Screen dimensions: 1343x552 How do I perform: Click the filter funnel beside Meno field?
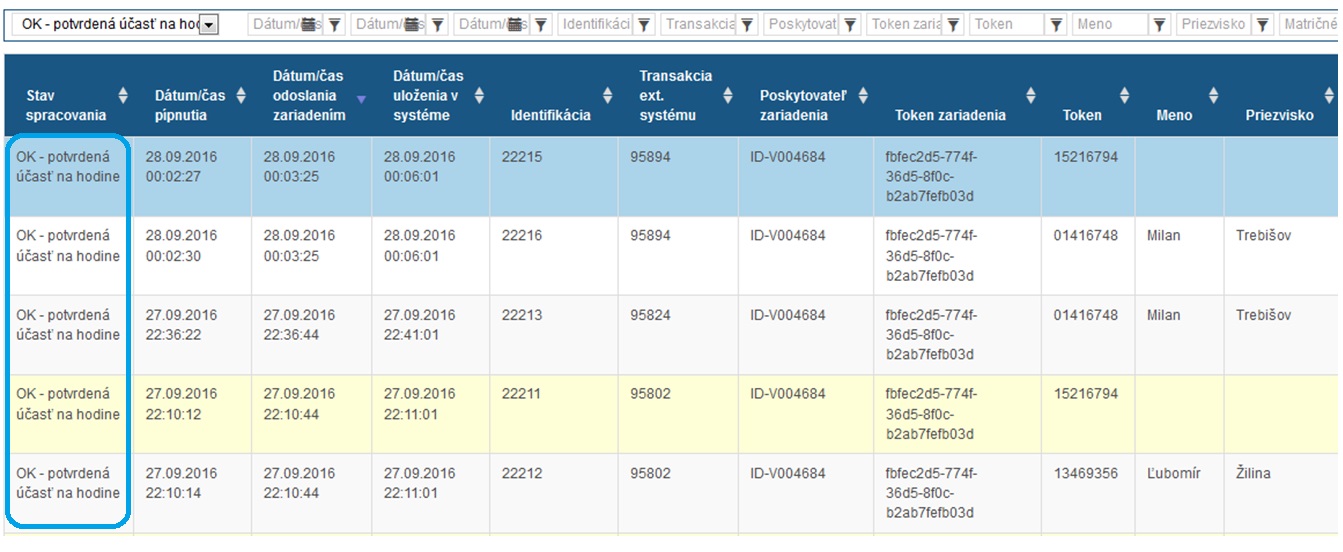1159,25
